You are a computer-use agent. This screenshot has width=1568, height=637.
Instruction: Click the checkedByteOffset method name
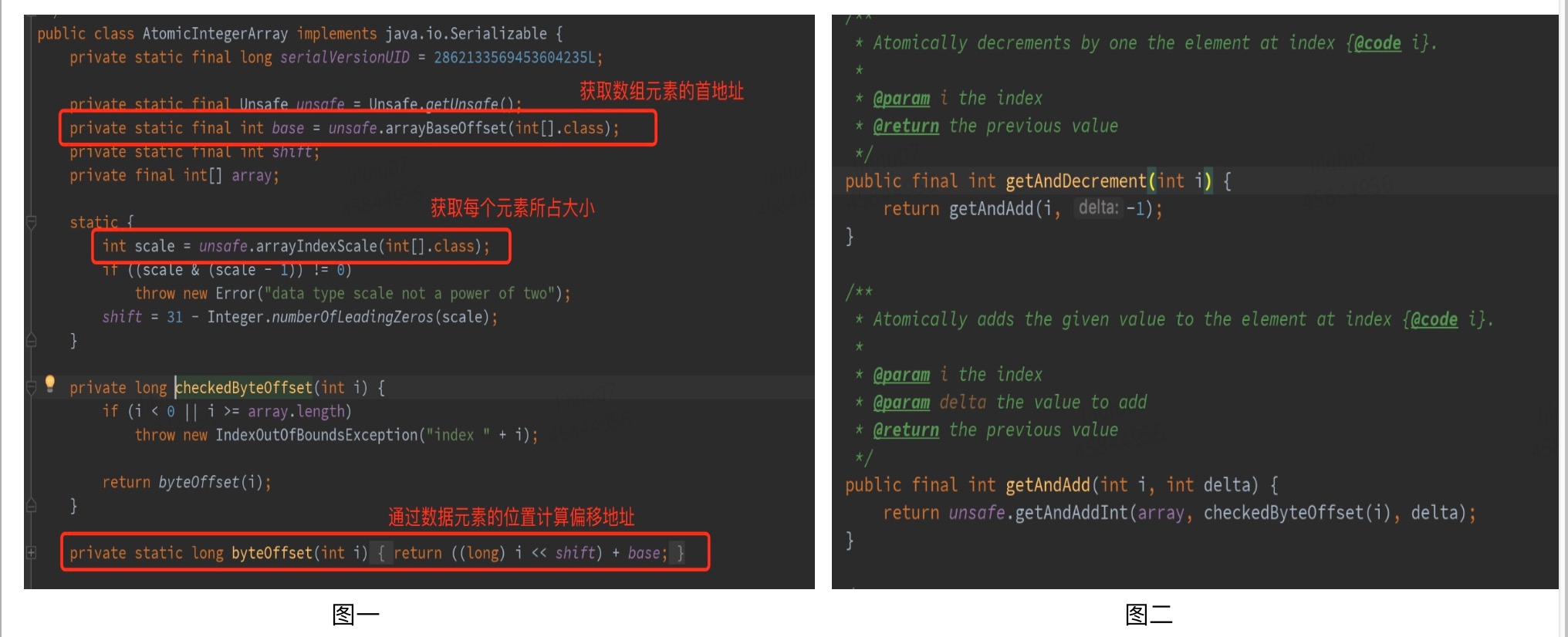pyautogui.click(x=245, y=388)
